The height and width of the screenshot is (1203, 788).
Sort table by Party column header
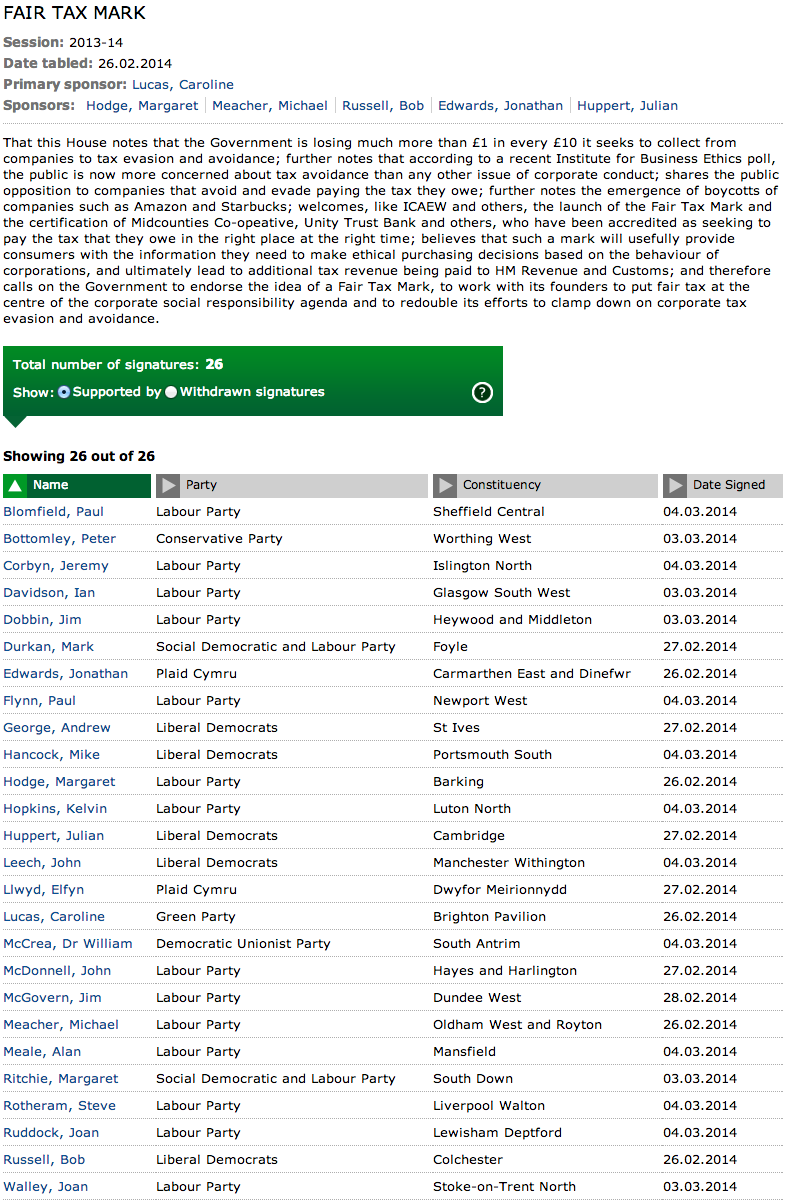pos(201,485)
